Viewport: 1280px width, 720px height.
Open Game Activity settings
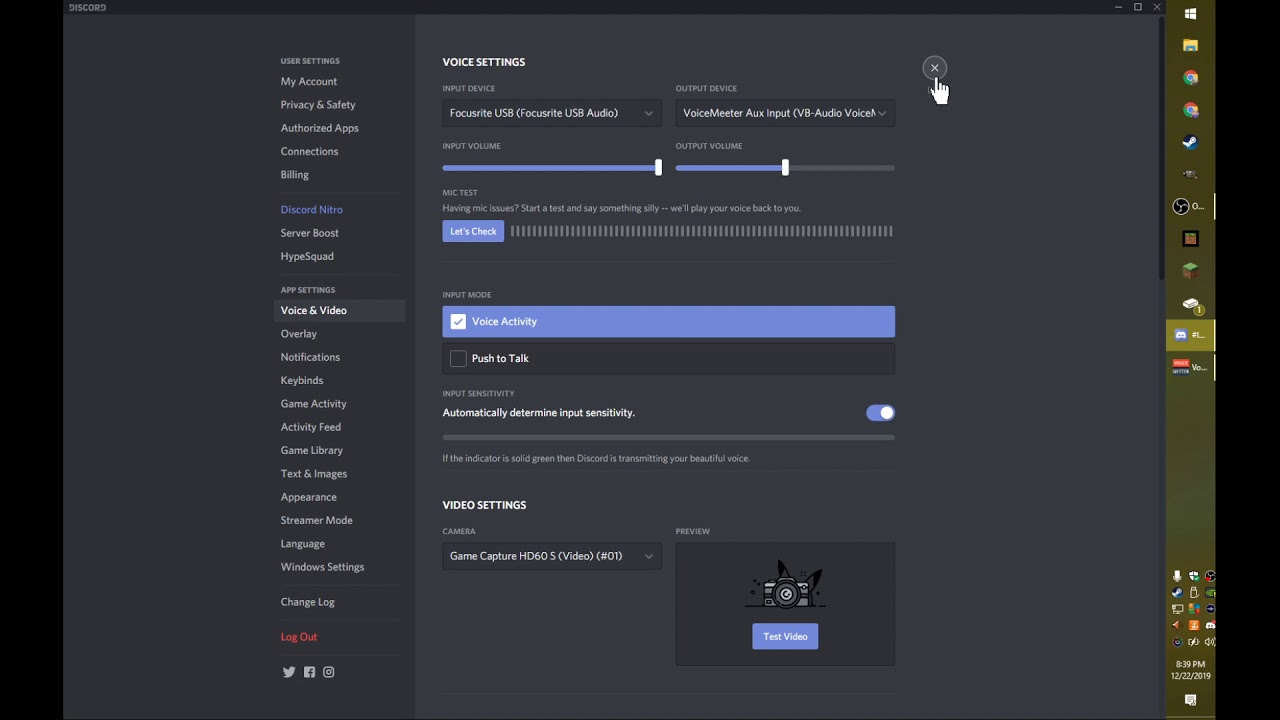tap(314, 404)
